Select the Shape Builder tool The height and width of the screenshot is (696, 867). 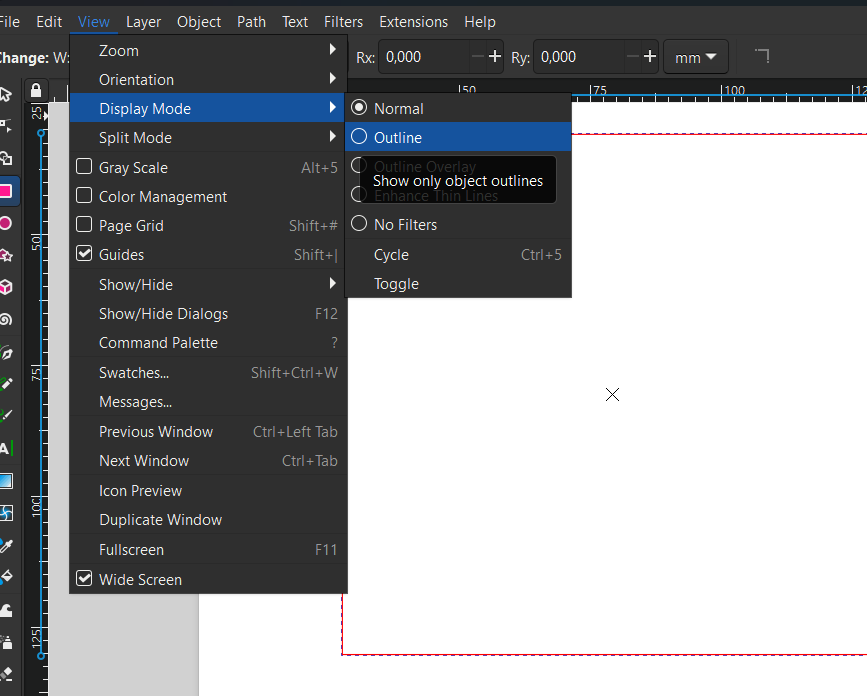[6, 159]
